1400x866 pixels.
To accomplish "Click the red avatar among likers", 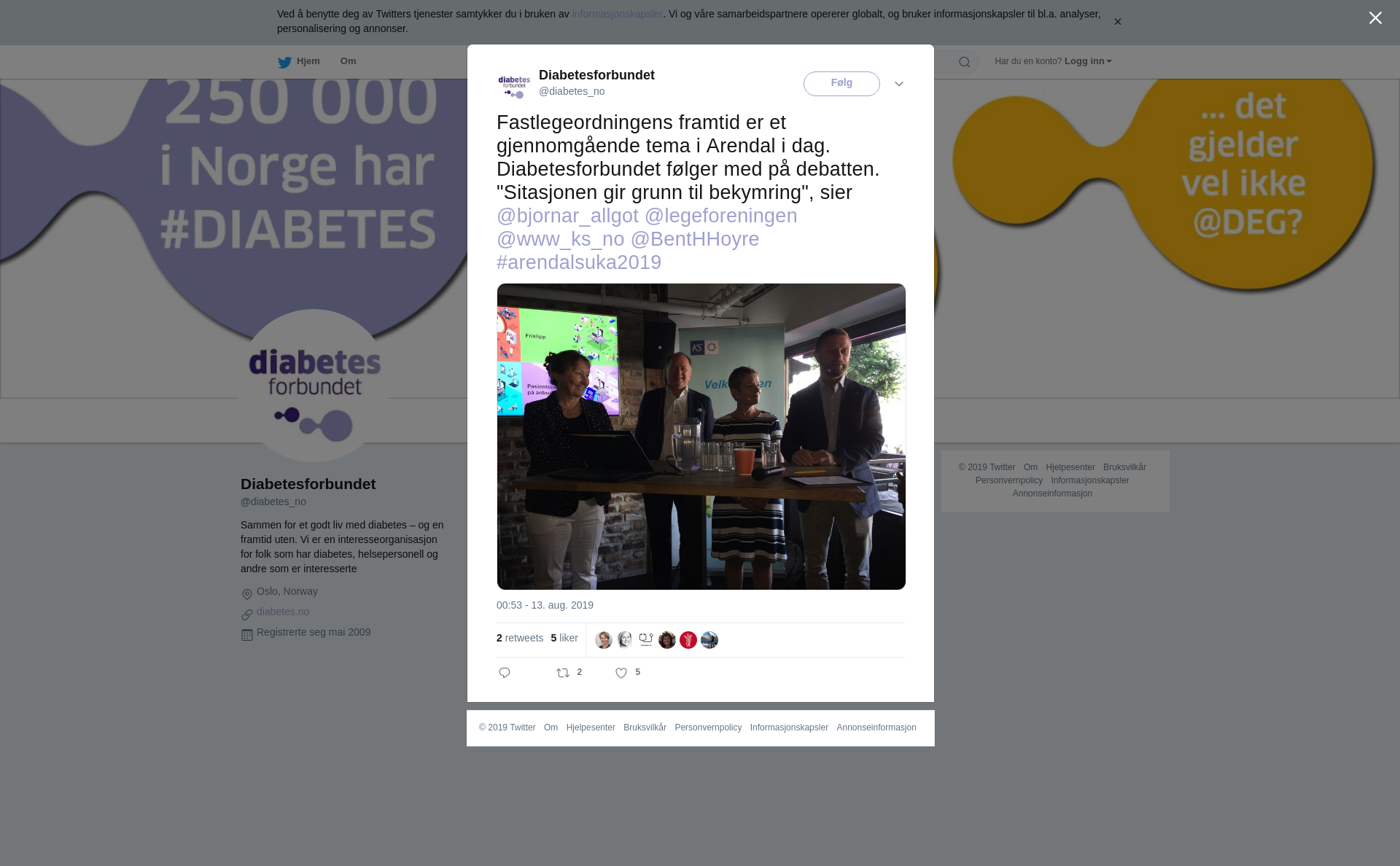I will pyautogui.click(x=688, y=640).
